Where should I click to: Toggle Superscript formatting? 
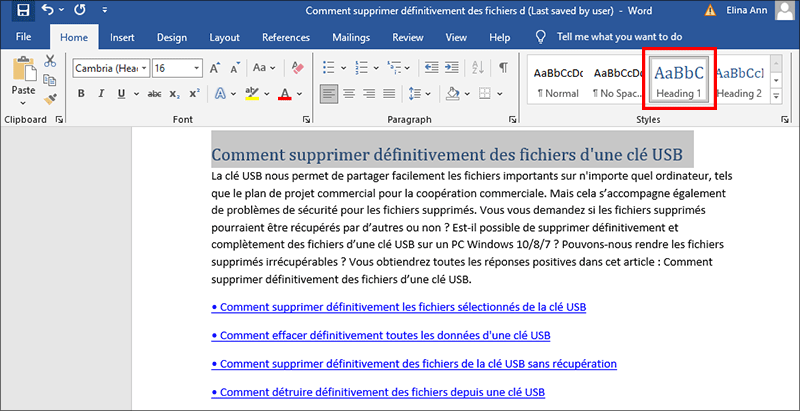tap(194, 94)
